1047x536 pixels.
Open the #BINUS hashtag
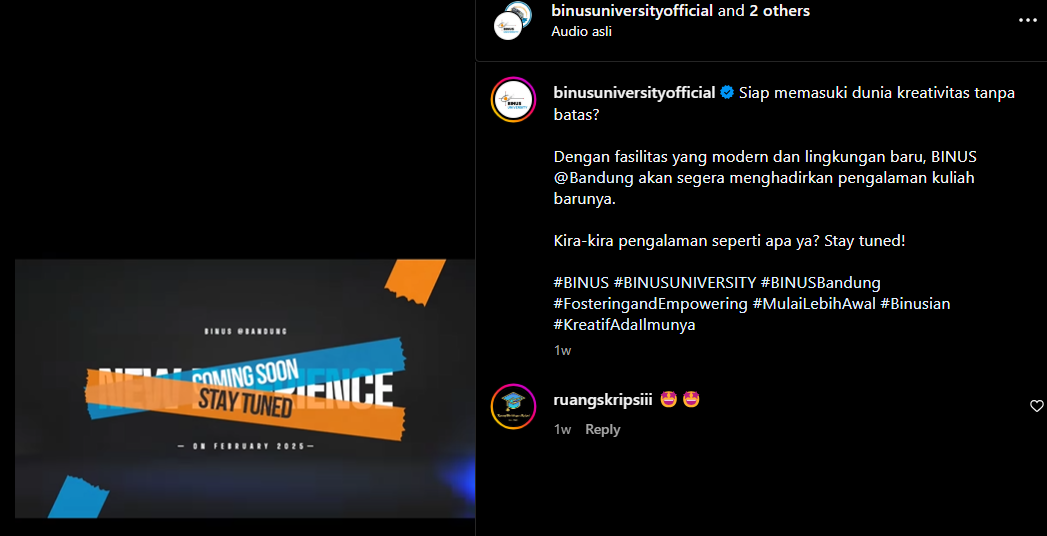click(x=581, y=282)
